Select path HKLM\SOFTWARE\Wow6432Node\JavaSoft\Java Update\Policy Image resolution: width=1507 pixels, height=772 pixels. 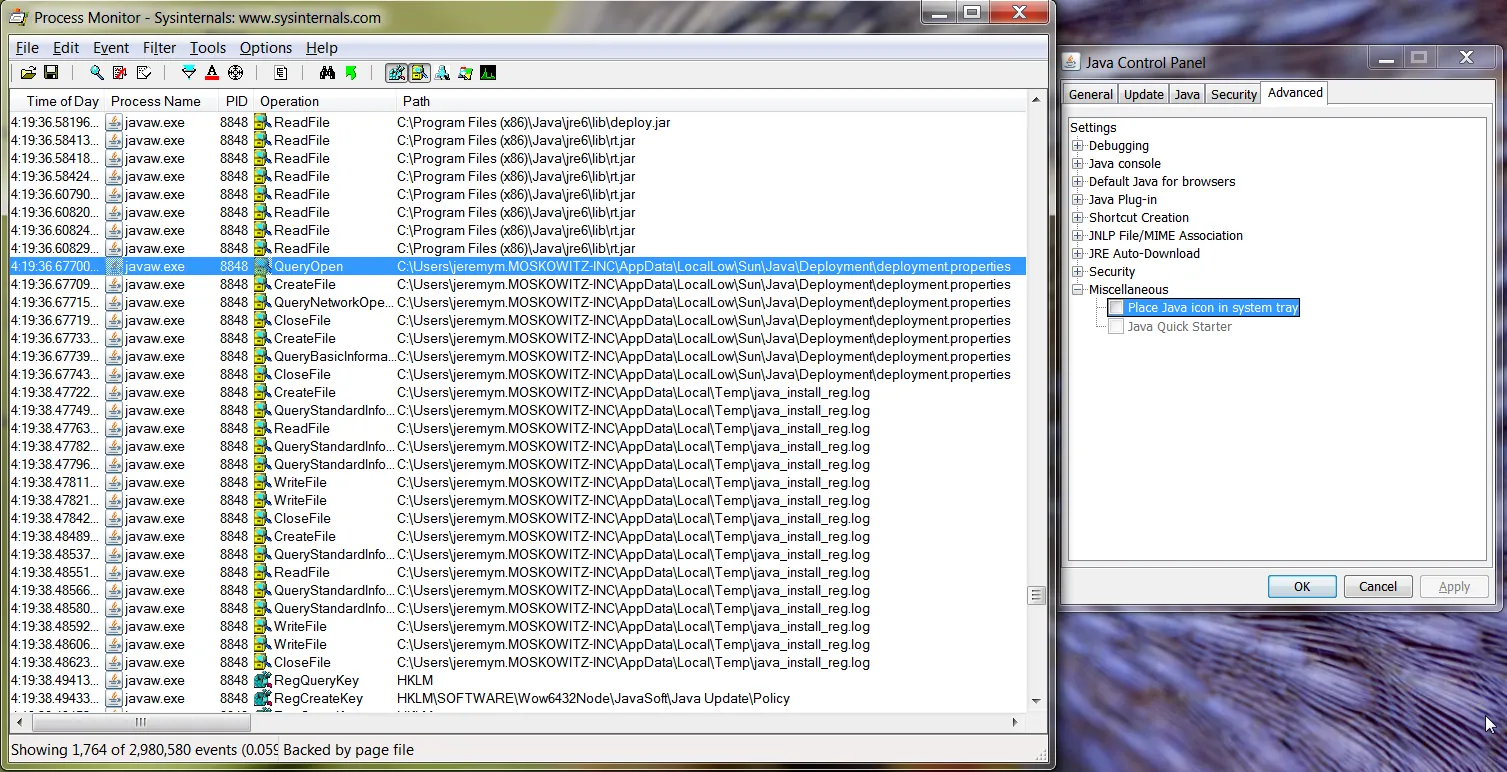[594, 699]
